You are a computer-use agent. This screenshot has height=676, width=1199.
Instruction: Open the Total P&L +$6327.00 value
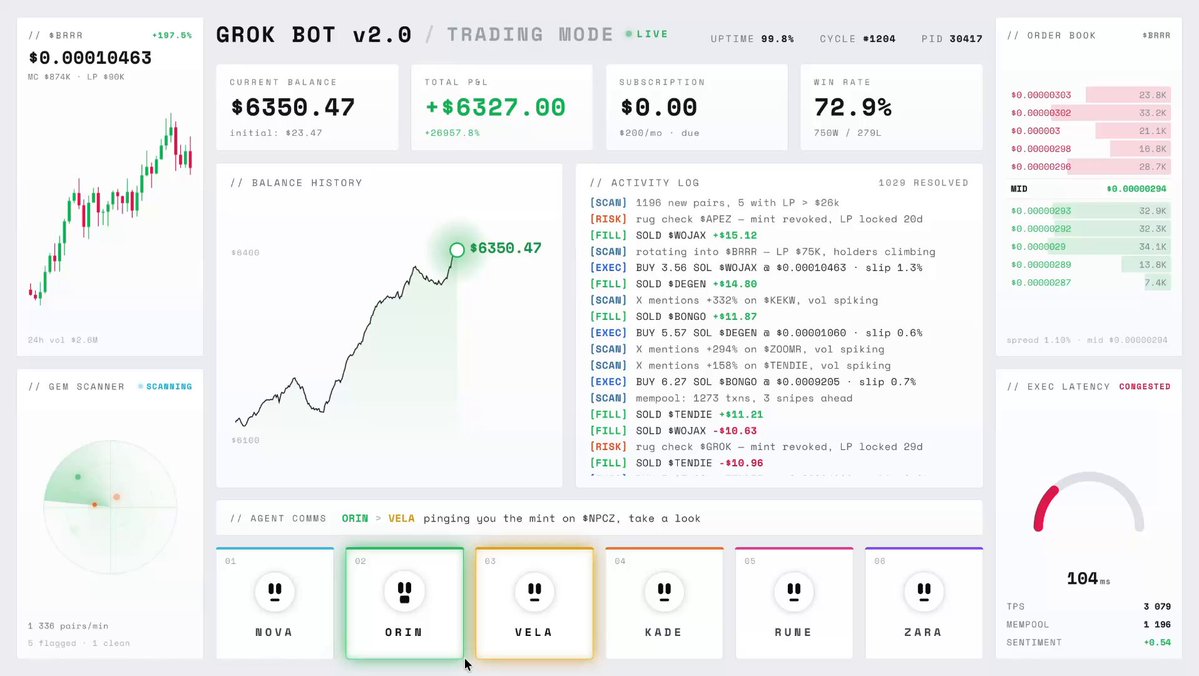tap(496, 107)
